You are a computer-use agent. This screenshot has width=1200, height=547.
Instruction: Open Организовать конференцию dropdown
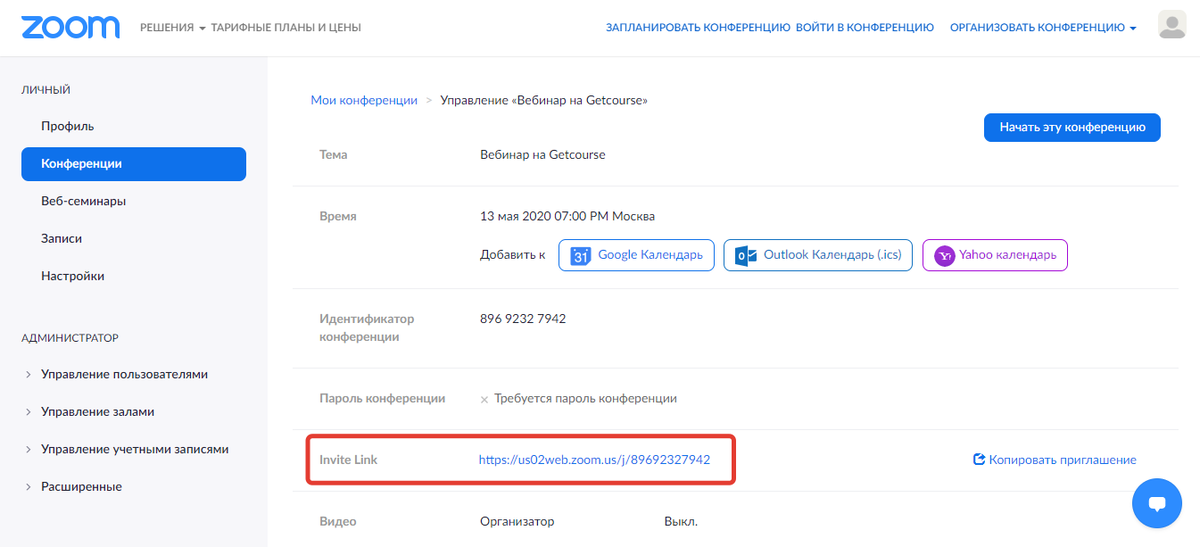pyautogui.click(x=1043, y=28)
